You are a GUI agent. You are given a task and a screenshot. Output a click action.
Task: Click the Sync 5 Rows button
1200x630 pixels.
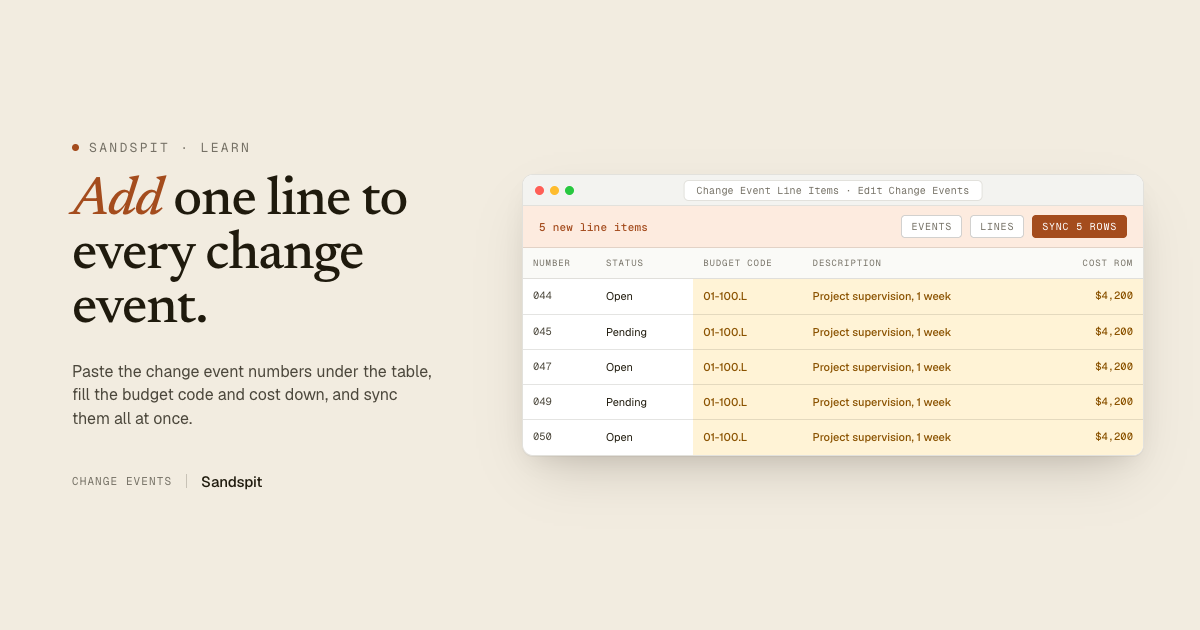[1079, 227]
